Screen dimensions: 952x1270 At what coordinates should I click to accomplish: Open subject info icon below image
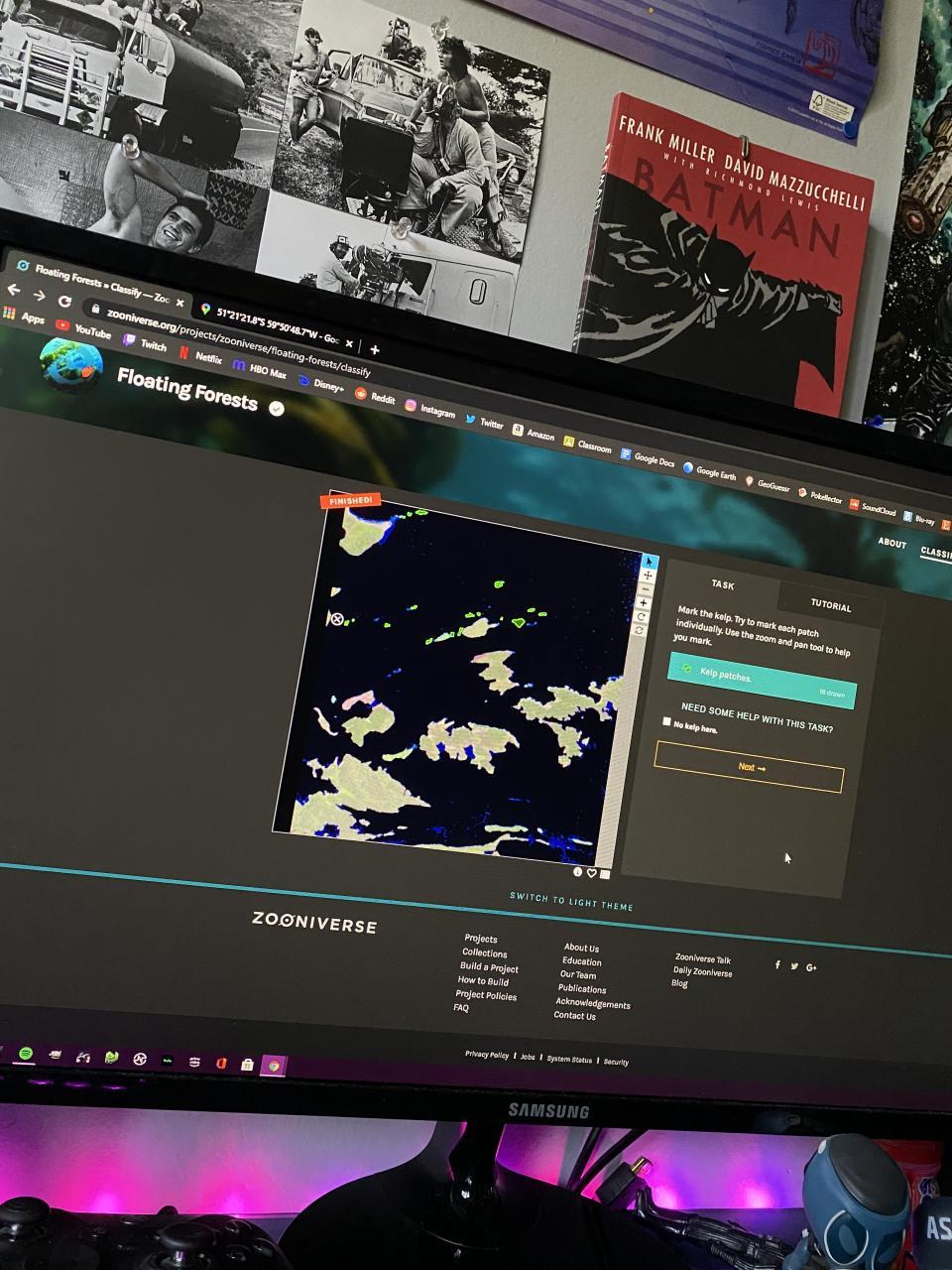tap(577, 872)
